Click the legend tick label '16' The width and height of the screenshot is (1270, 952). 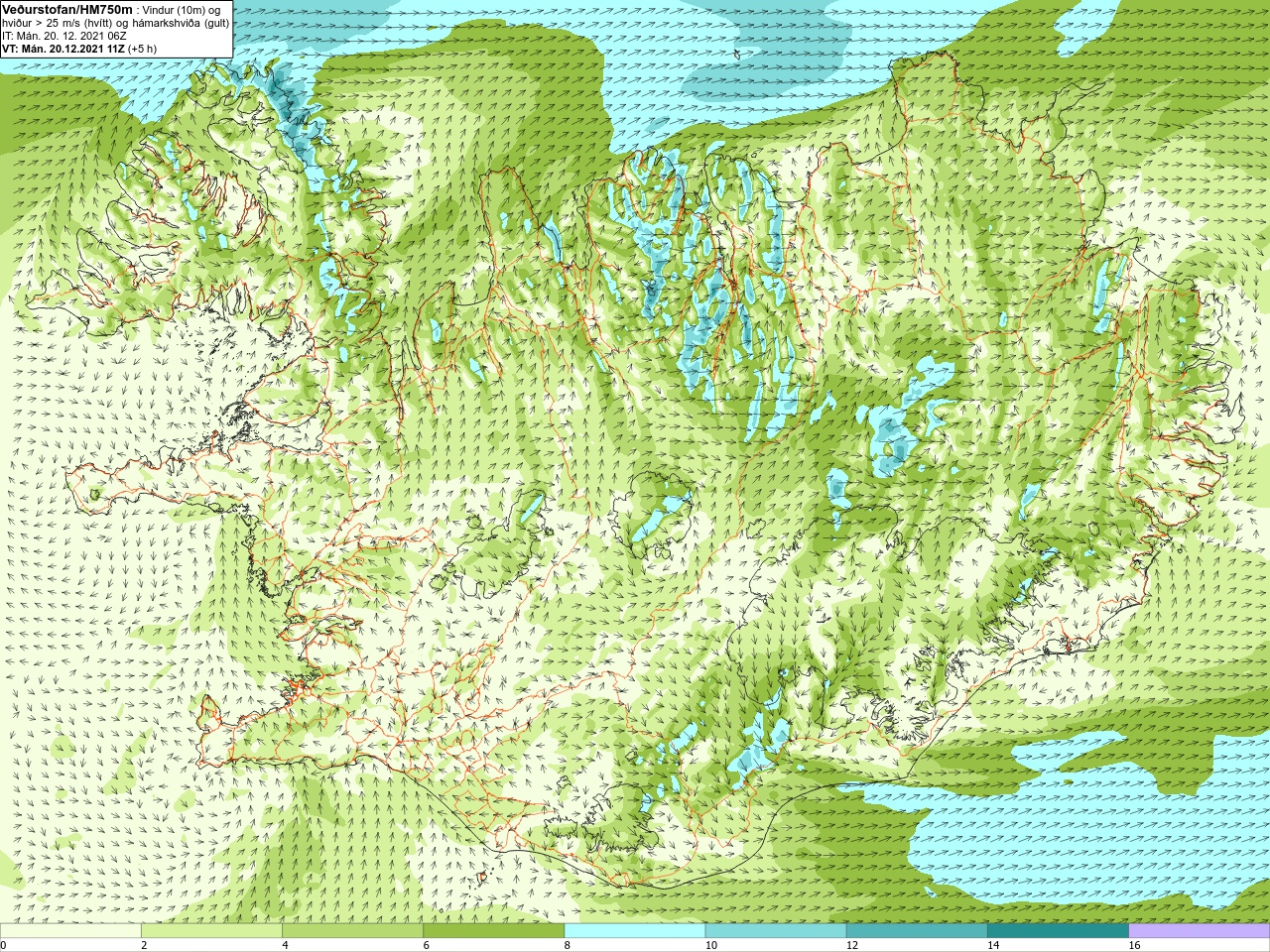pos(1134,945)
